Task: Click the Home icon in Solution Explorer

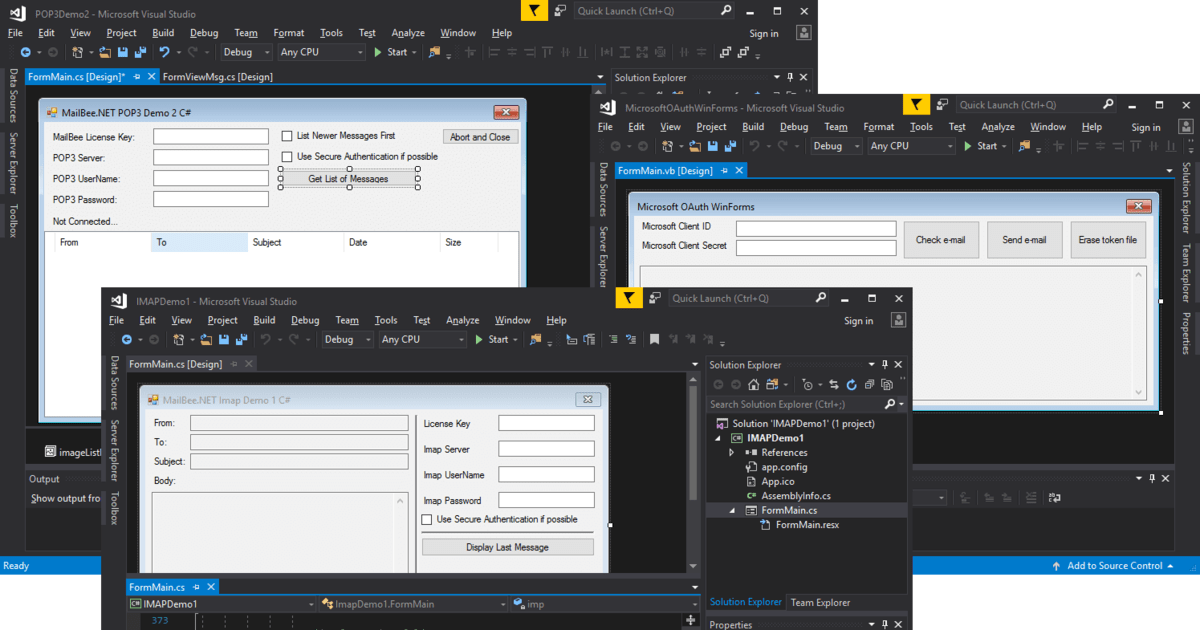Action: click(753, 384)
